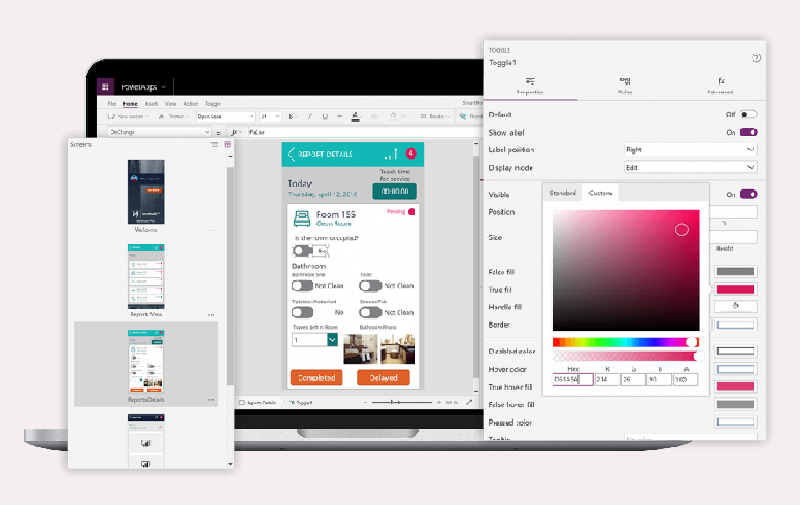The width and height of the screenshot is (800, 505).
Task: Open the font size dropdown
Action: 270,117
